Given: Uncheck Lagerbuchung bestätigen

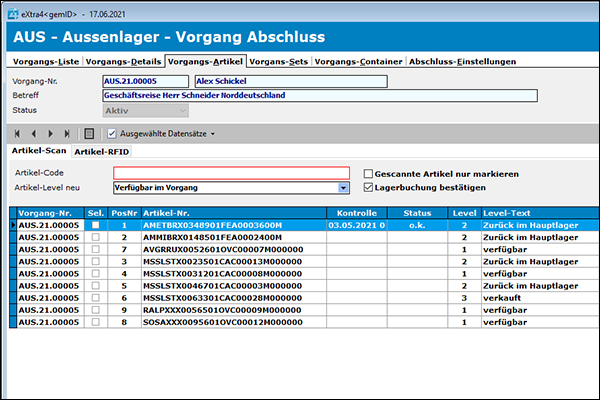Looking at the screenshot, I should click(369, 187).
